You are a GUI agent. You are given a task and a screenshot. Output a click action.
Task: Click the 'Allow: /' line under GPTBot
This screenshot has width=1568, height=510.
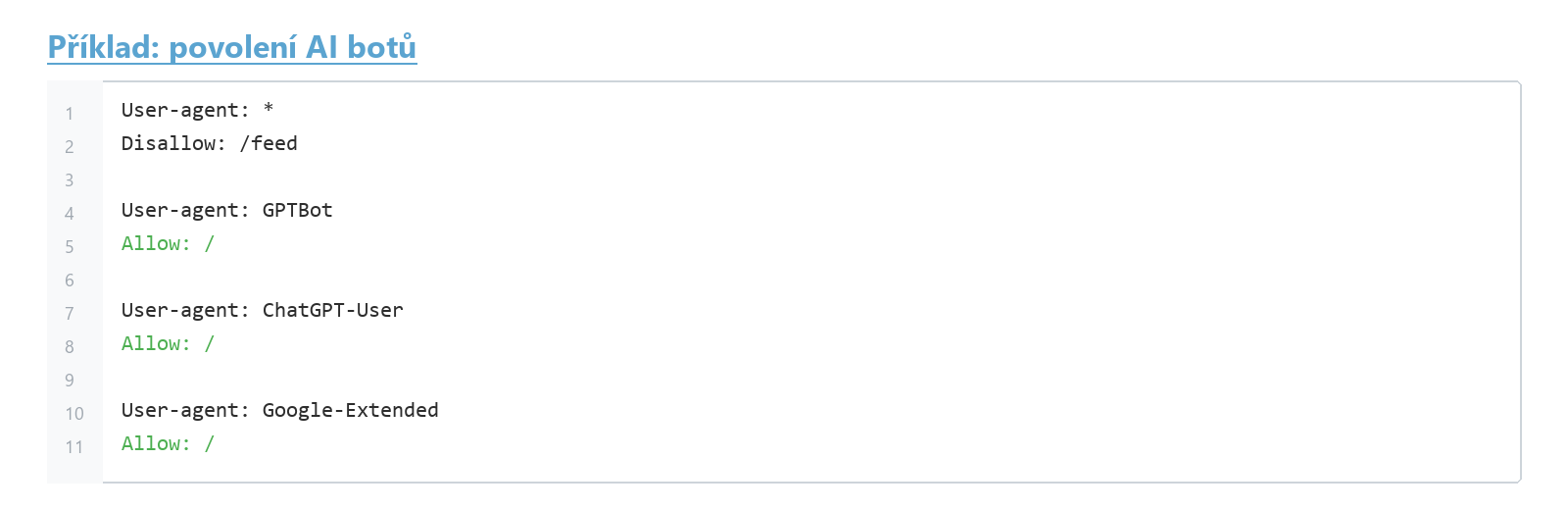point(168,243)
